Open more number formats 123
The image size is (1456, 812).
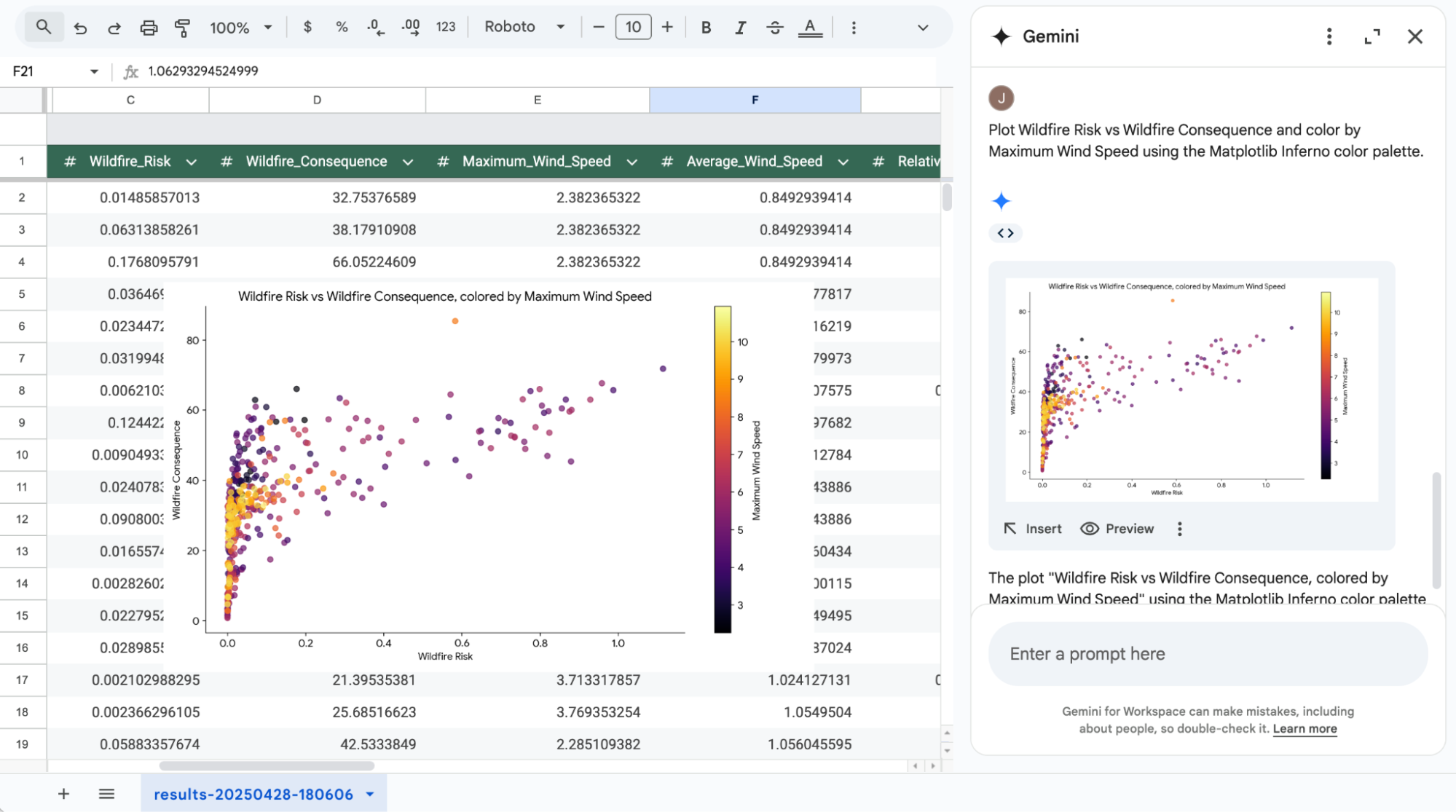tap(446, 27)
